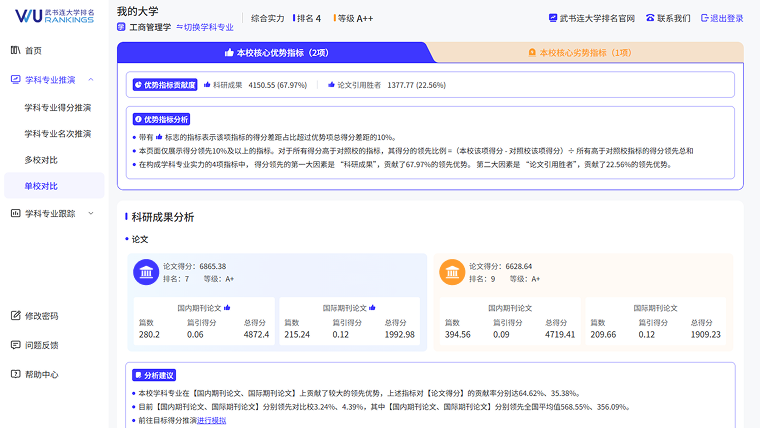Click total score 1992.98 value

399,334
